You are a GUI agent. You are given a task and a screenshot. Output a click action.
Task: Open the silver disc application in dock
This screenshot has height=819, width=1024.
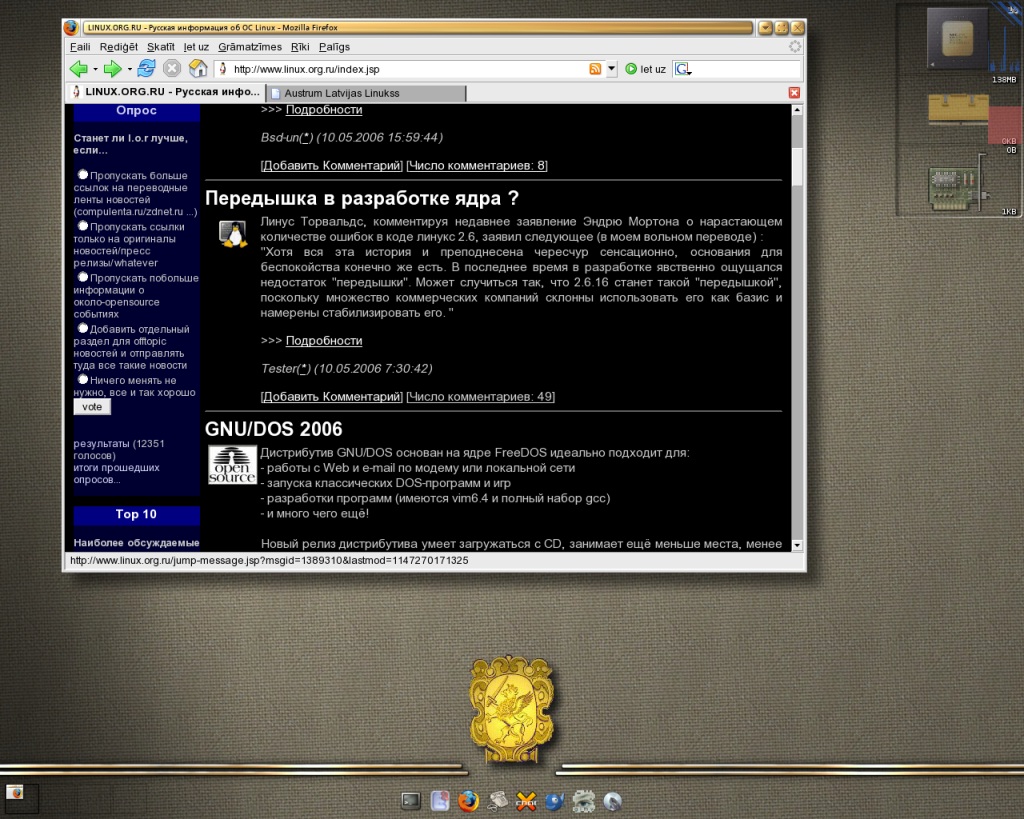pos(613,801)
